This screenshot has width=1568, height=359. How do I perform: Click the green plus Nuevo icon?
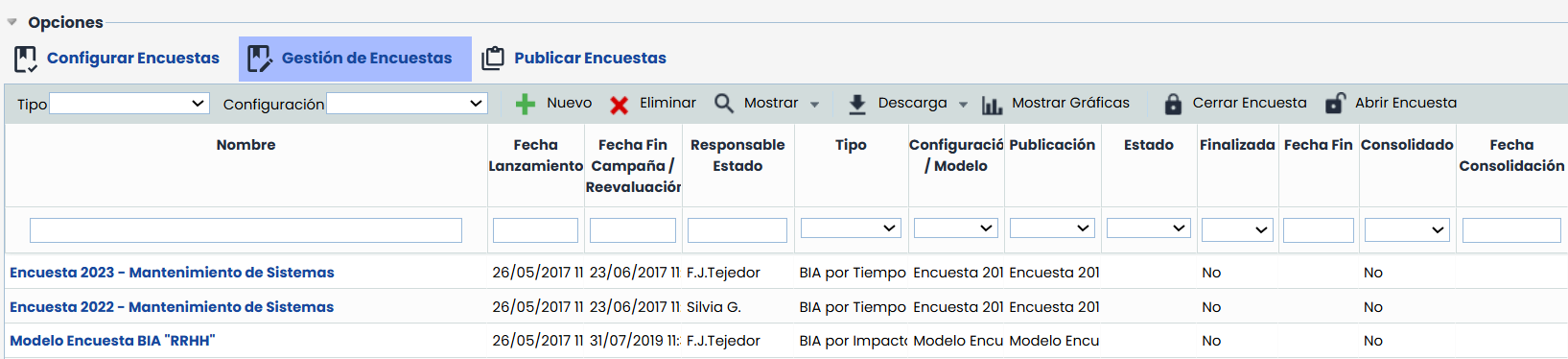click(x=526, y=104)
